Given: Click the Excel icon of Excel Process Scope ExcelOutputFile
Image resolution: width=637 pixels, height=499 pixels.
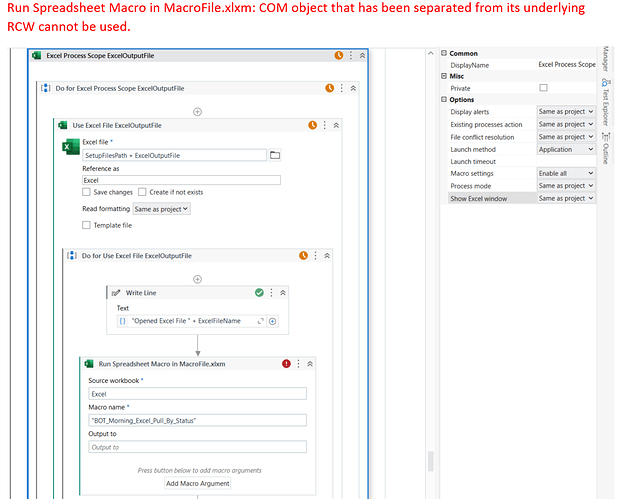Looking at the screenshot, I should tap(37, 56).
